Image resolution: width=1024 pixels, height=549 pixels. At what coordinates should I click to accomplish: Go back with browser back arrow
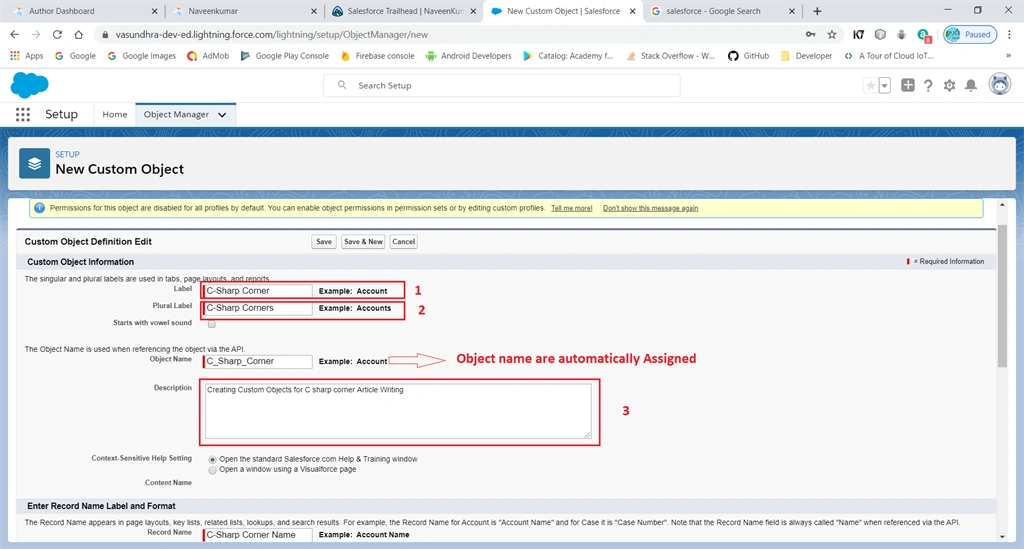14,35
